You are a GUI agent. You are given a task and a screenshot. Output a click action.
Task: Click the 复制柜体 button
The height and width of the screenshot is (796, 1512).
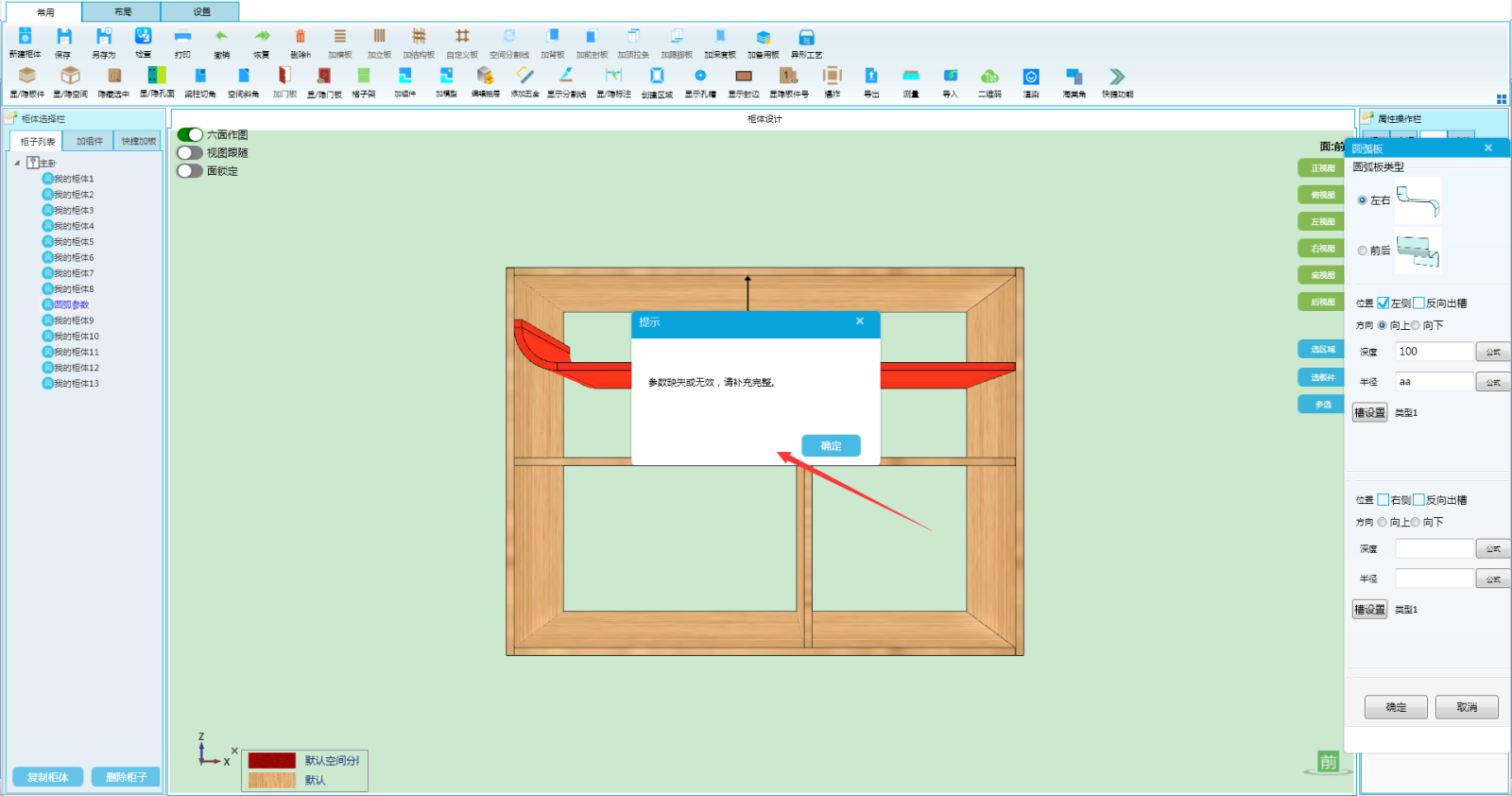[x=48, y=777]
